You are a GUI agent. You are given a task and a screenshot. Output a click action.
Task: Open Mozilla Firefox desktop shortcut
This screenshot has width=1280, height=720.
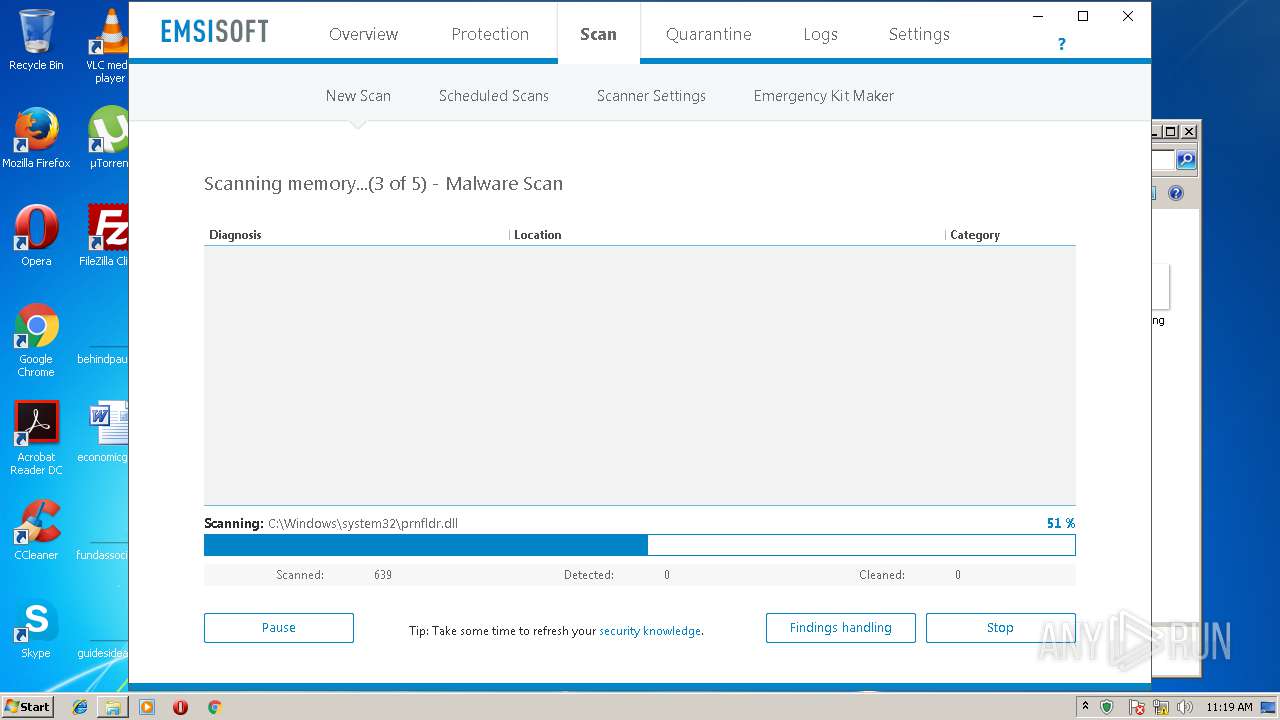(x=36, y=138)
